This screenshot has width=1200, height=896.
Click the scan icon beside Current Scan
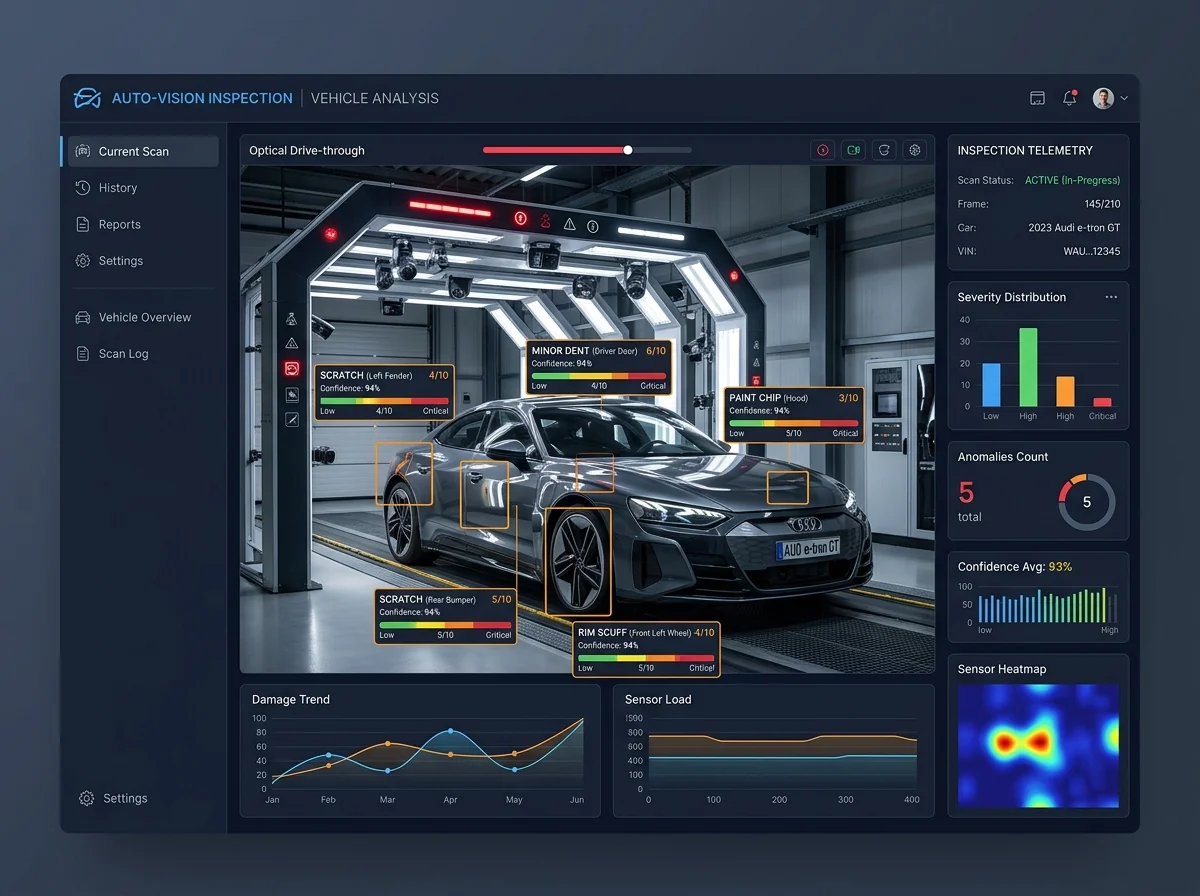[83, 151]
